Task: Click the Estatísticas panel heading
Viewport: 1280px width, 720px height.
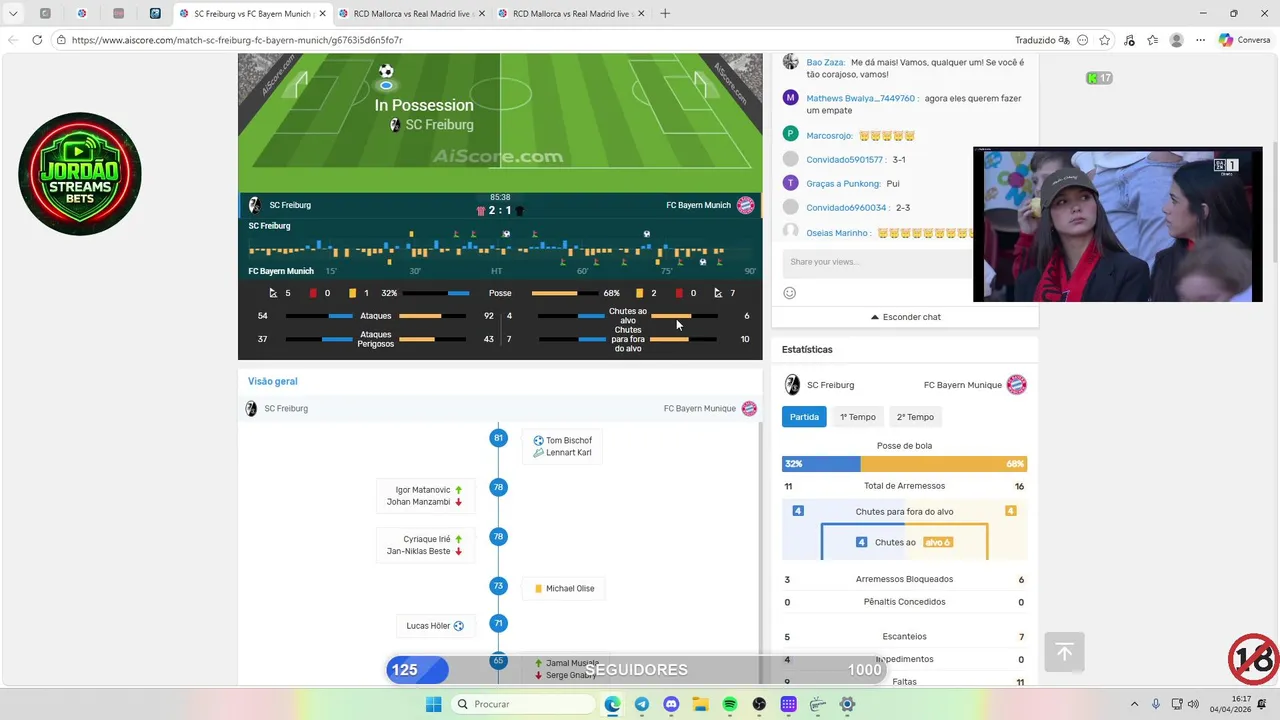Action: 807,350
